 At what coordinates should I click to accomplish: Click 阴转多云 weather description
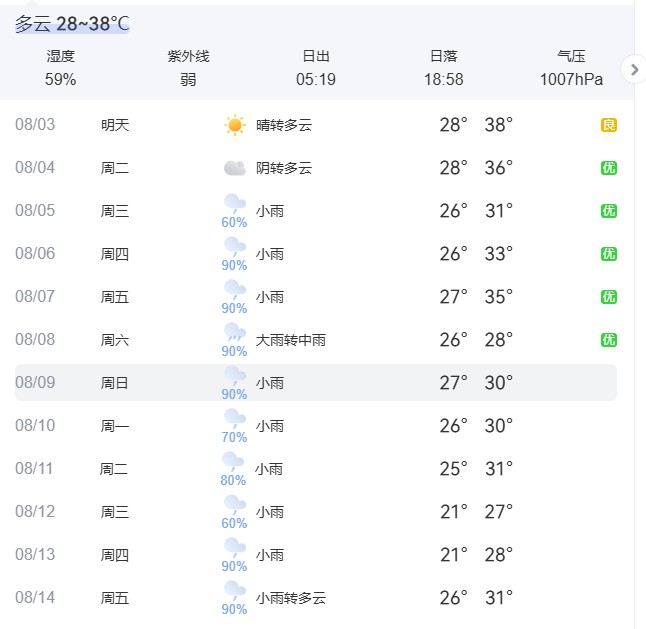[x=284, y=168]
